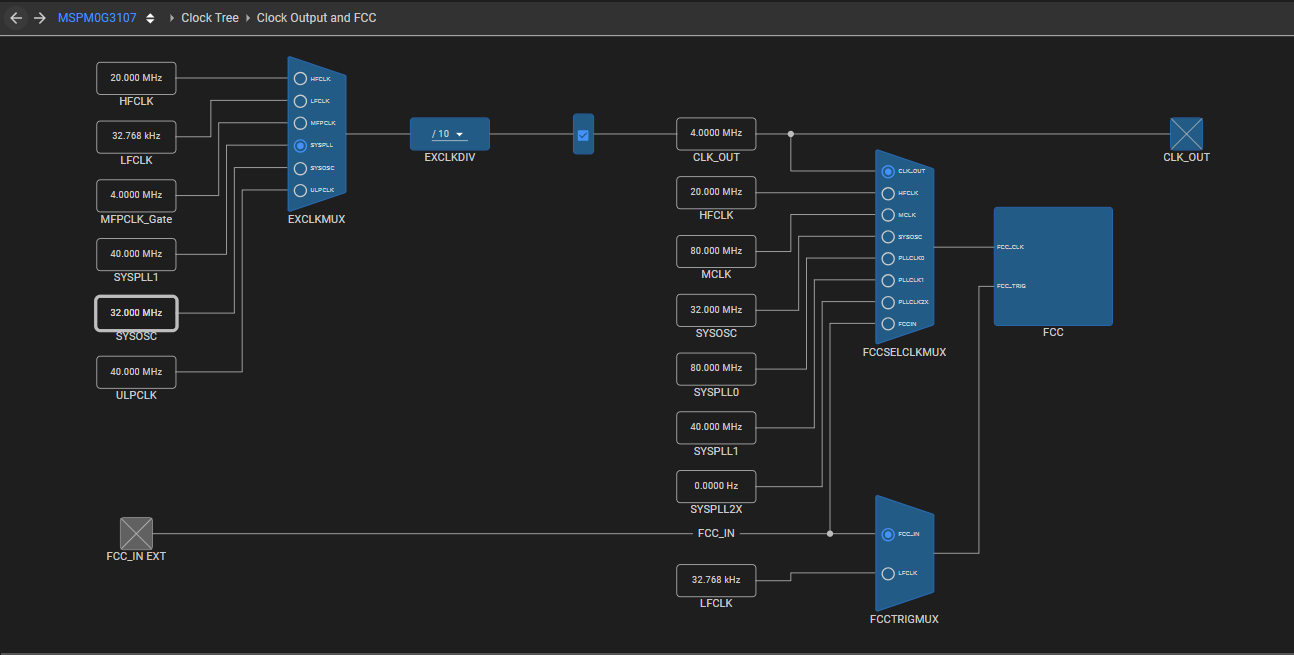This screenshot has height=655, width=1294.
Task: Click the EXCLKDIV label
Action: click(450, 158)
